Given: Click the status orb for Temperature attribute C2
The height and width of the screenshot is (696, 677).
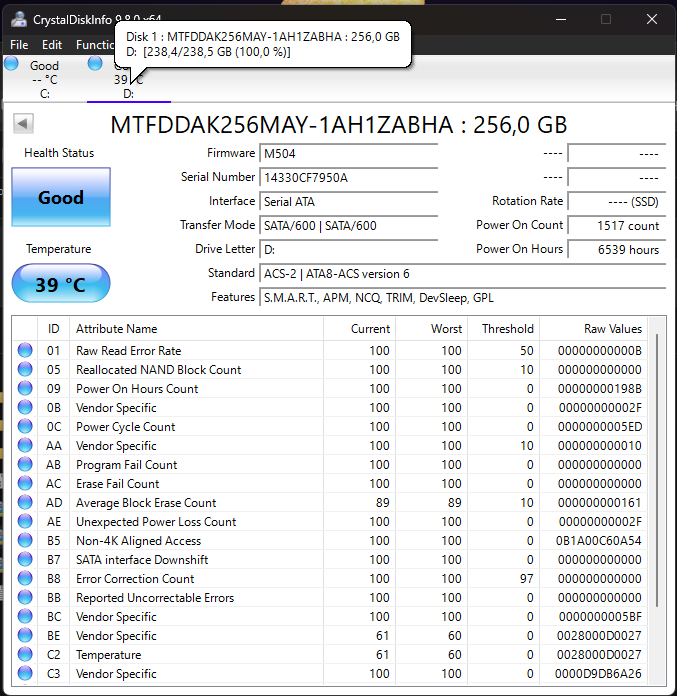Looking at the screenshot, I should point(25,654).
